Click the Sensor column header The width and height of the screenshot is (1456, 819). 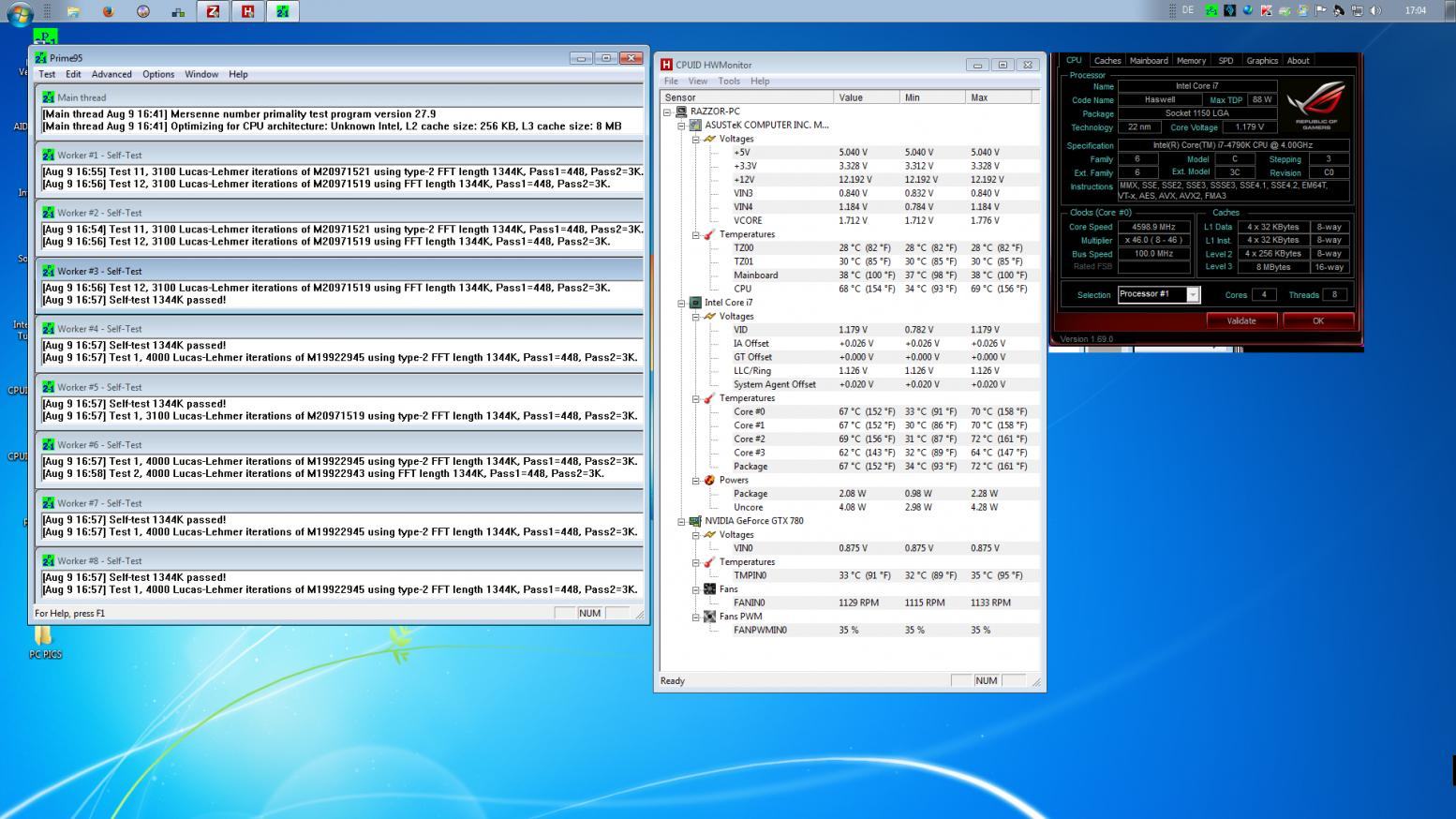tap(747, 97)
